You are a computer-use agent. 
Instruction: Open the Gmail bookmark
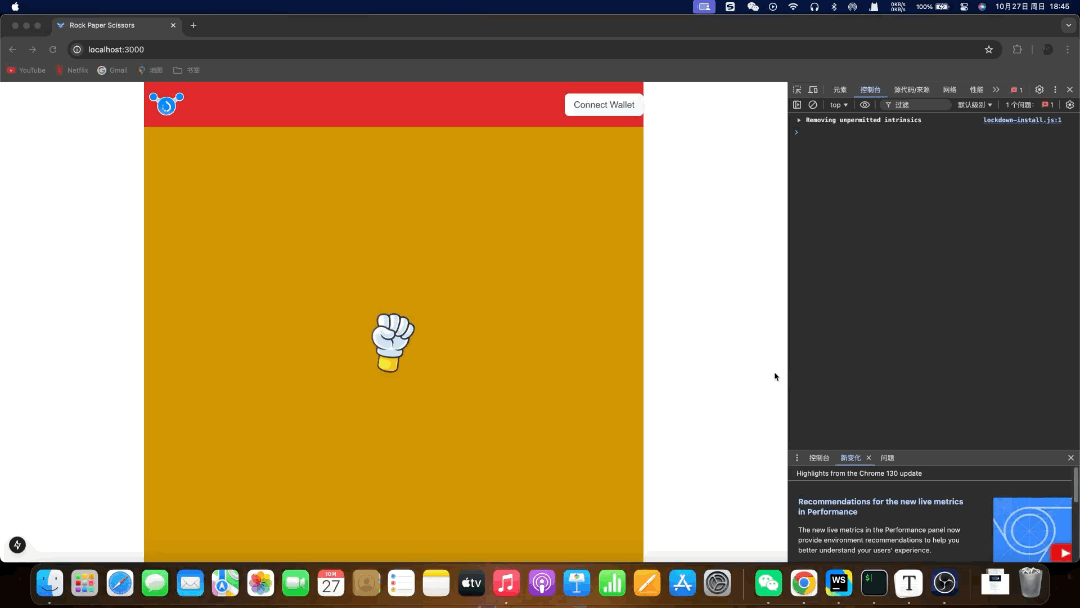point(112,70)
